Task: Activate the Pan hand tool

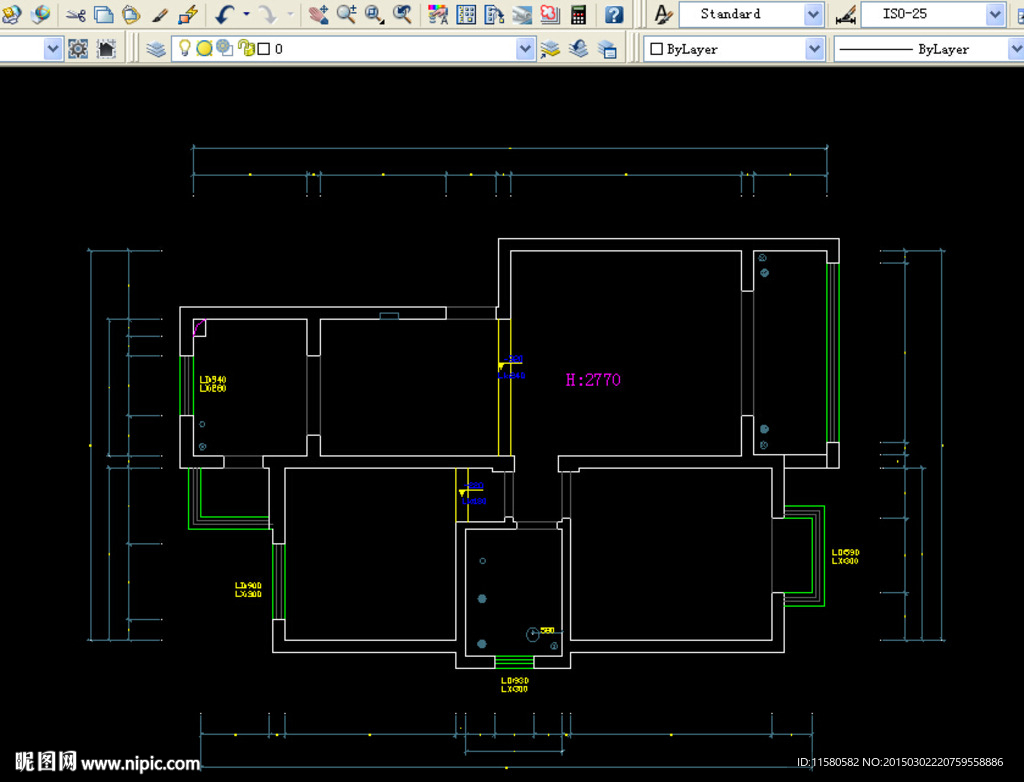Action: click(318, 15)
